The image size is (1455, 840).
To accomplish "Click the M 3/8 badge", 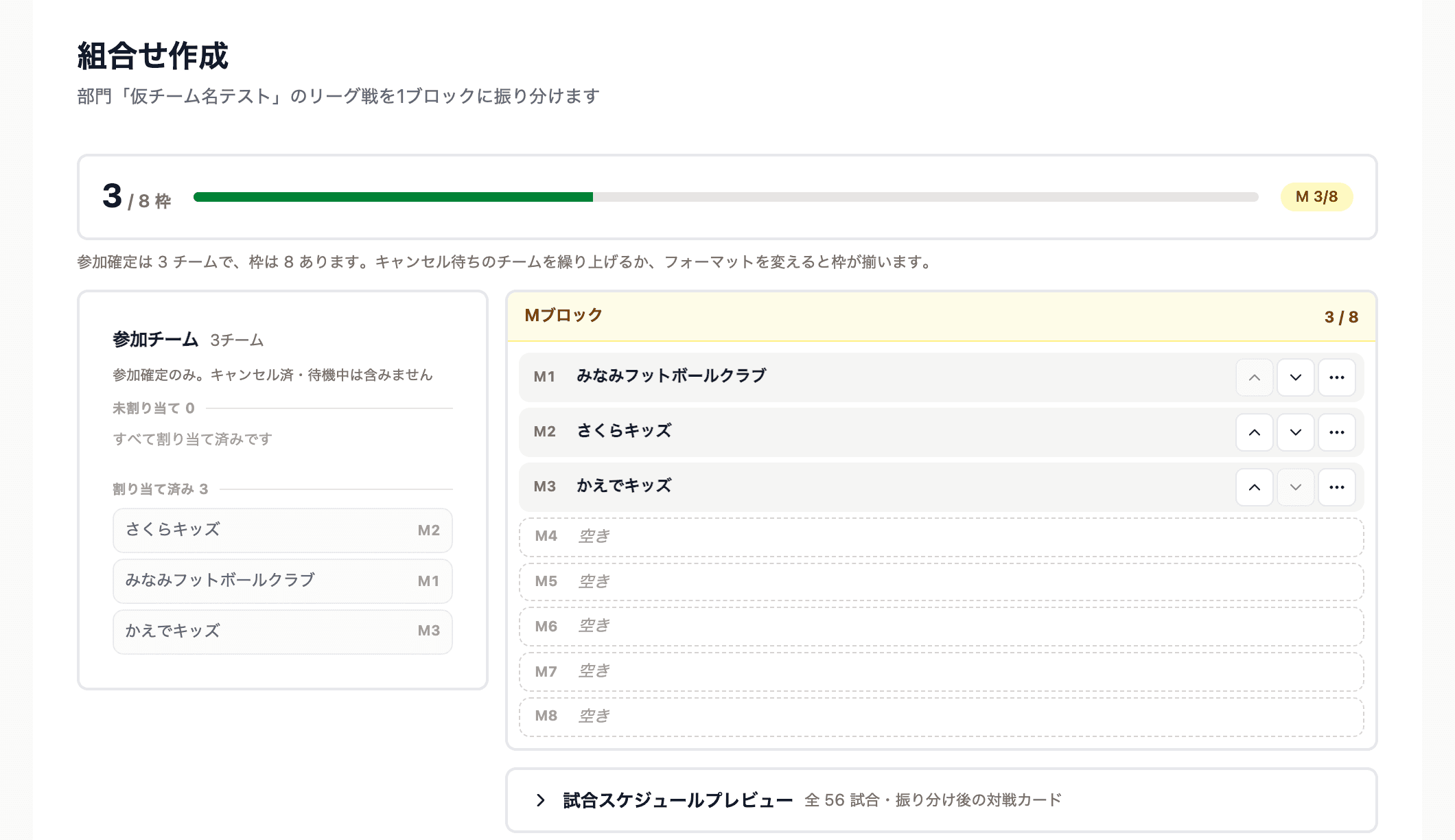I will point(1316,197).
